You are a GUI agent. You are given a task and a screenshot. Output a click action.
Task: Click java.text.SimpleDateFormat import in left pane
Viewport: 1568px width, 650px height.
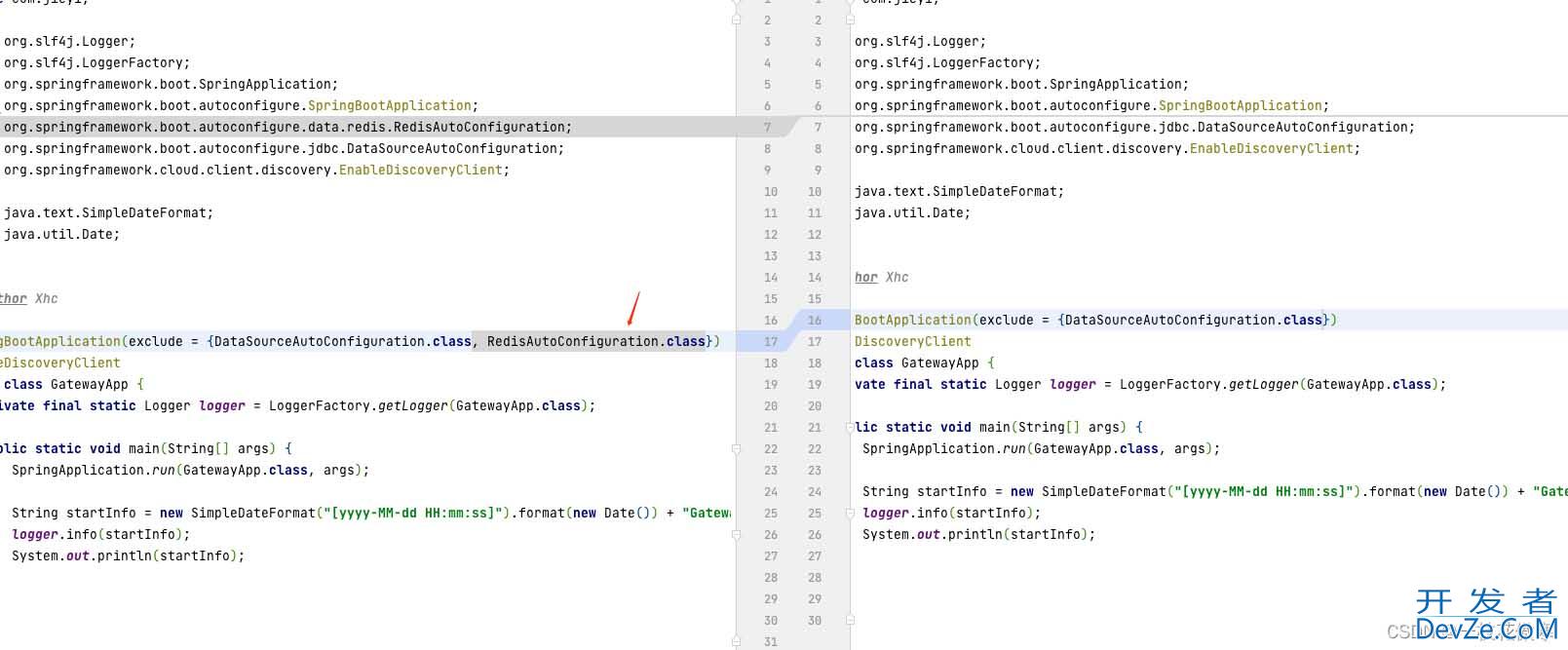tap(108, 212)
